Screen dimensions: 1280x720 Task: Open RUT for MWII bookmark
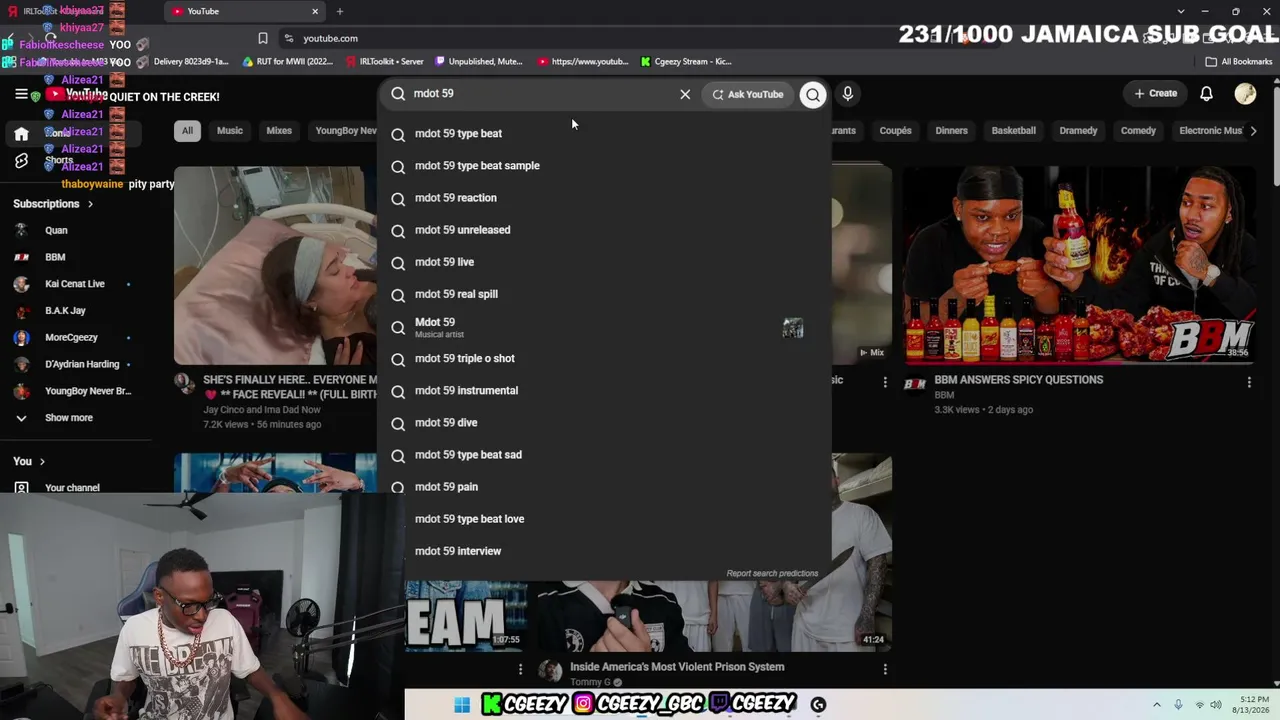coord(288,62)
